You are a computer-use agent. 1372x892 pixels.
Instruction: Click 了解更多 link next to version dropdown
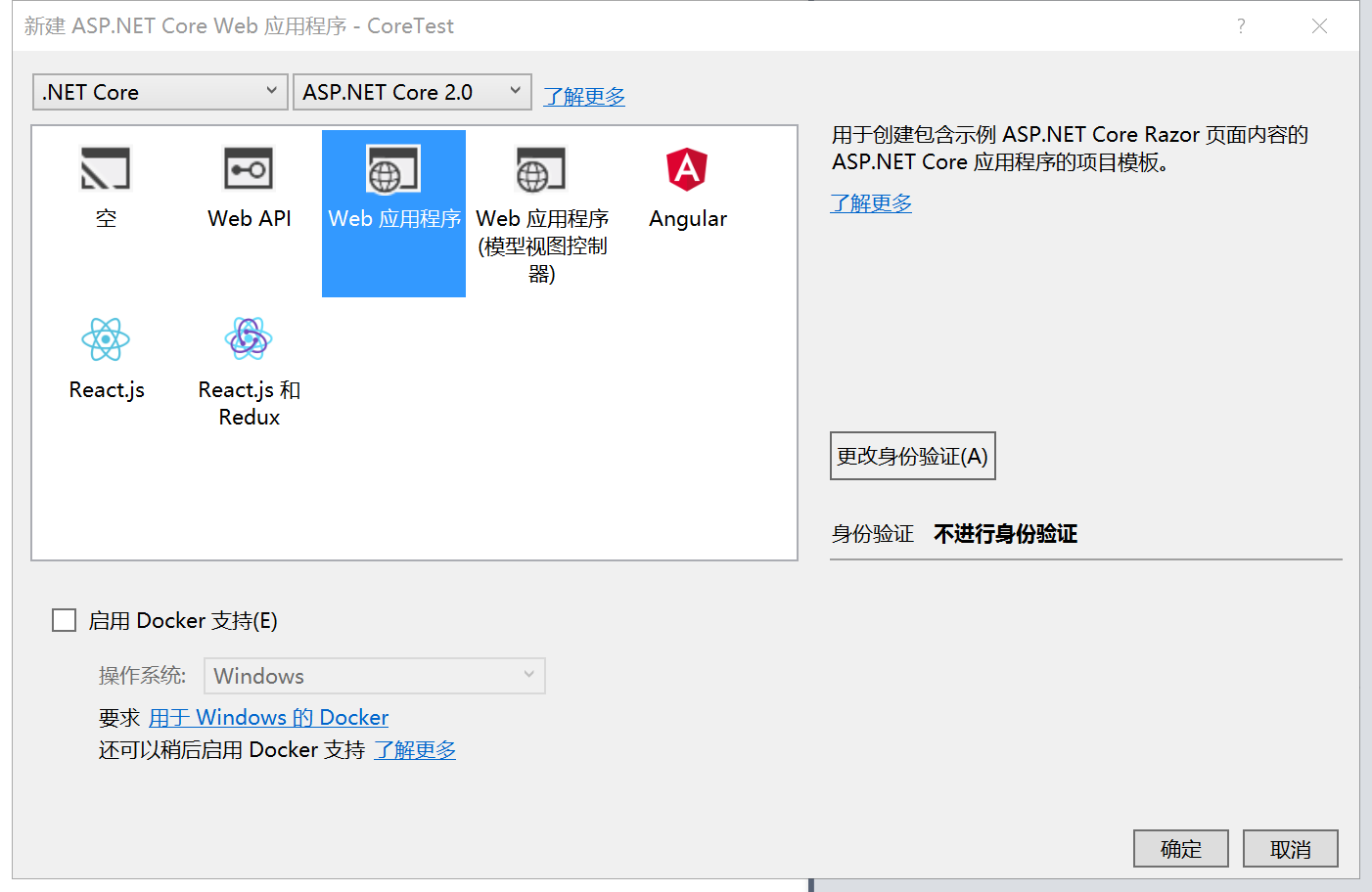tap(584, 96)
